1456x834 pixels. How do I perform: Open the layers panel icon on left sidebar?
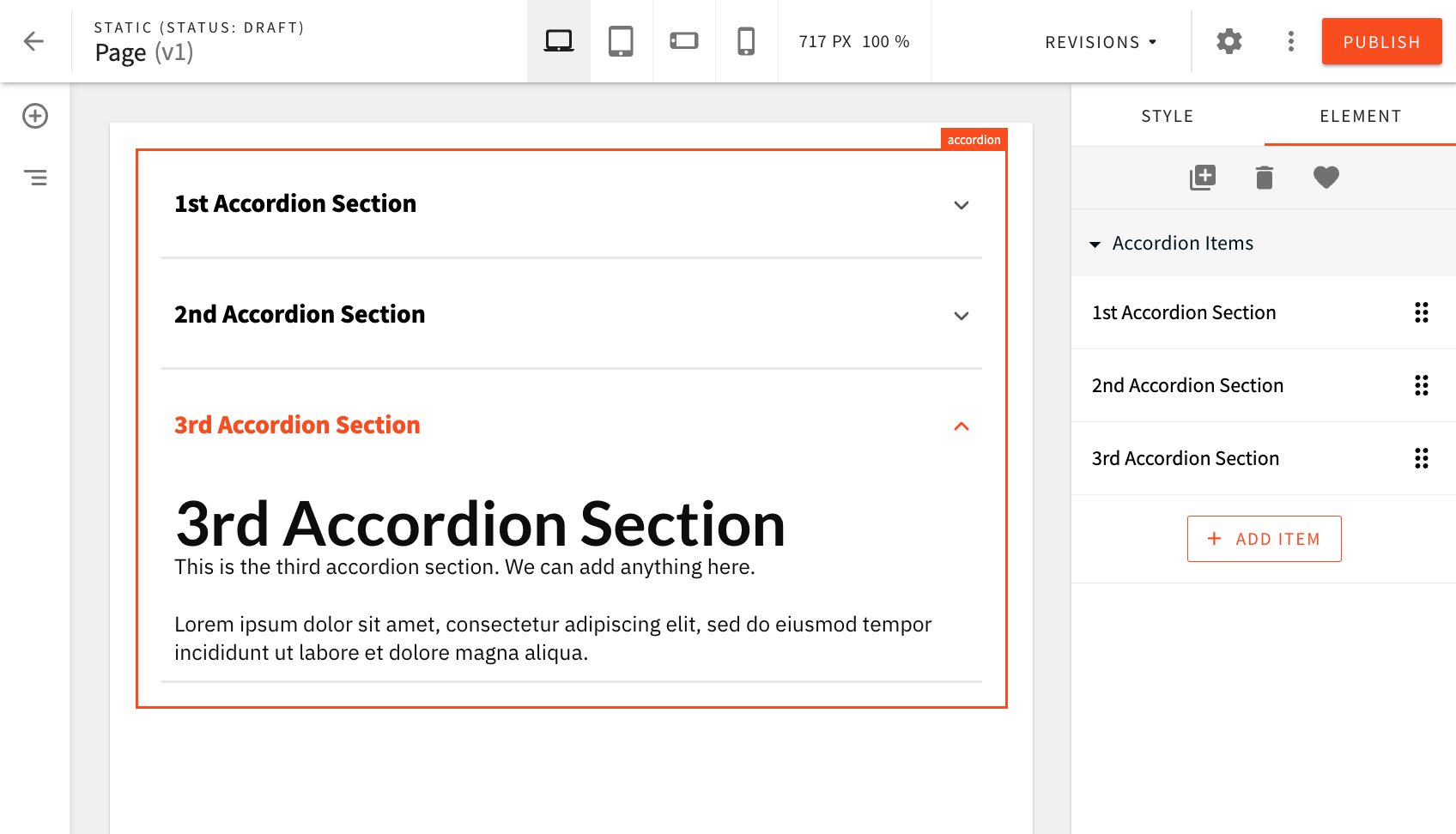click(x=34, y=178)
